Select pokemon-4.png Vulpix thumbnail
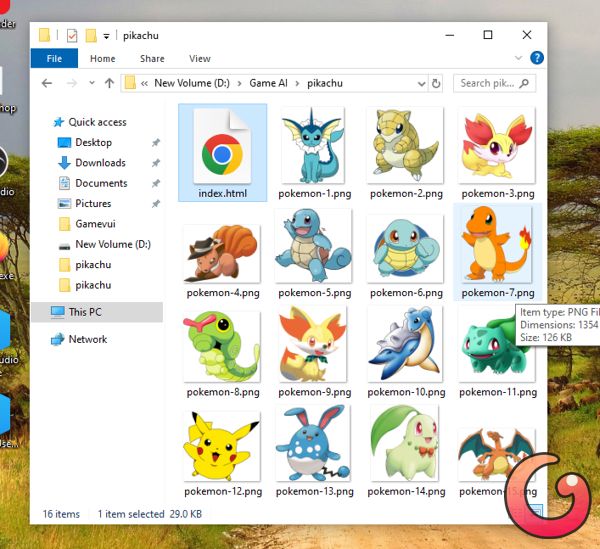This screenshot has height=549, width=600. click(222, 254)
